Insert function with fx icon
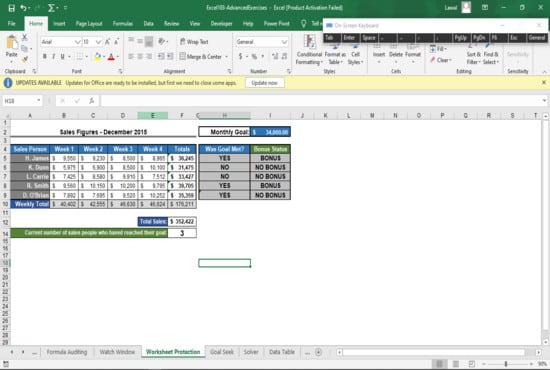The width and height of the screenshot is (550, 370). 92,101
